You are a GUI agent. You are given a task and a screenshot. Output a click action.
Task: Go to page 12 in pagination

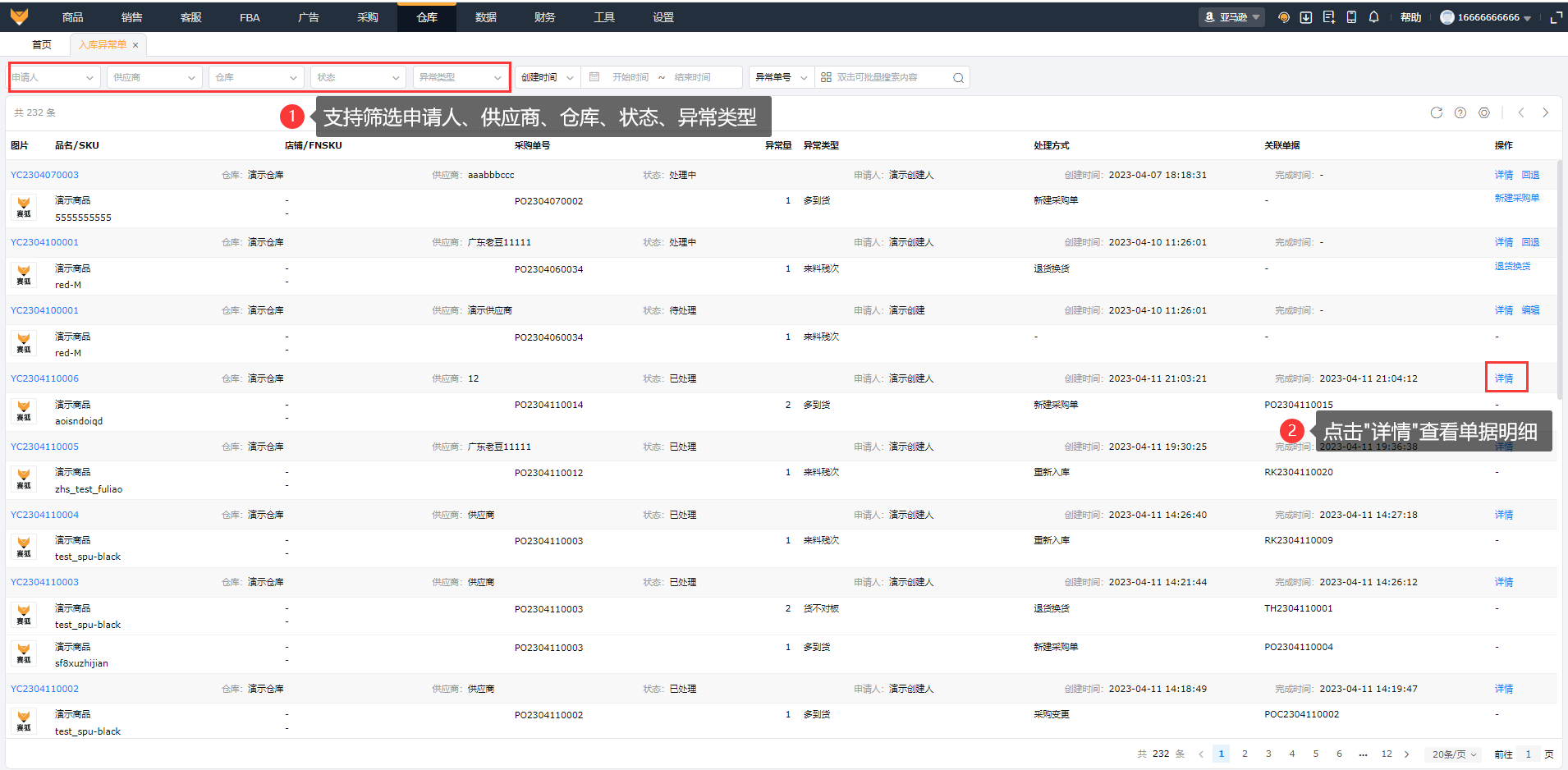tap(1387, 754)
